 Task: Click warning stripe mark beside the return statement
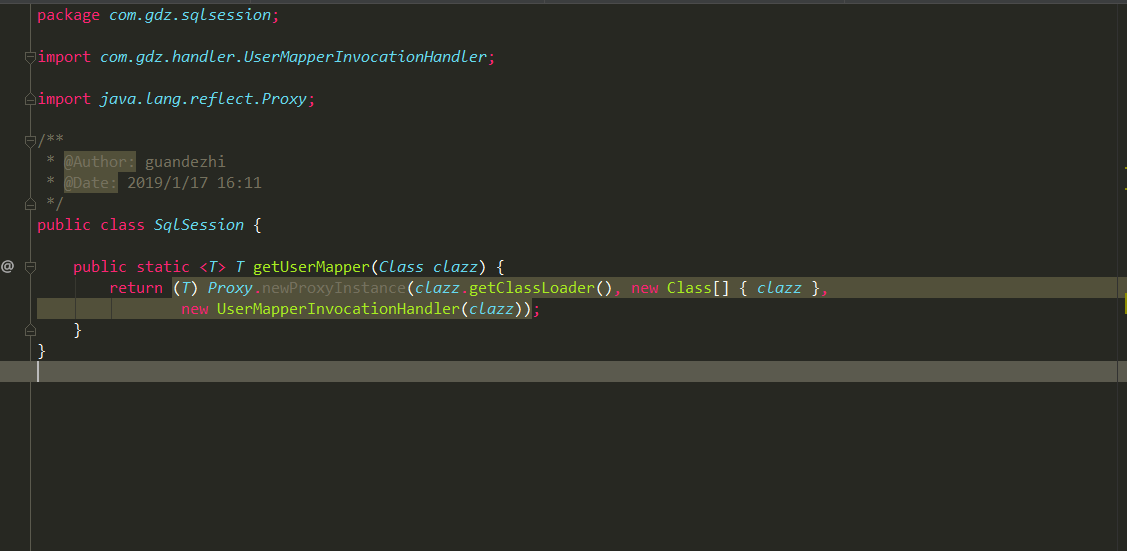[1125, 305]
